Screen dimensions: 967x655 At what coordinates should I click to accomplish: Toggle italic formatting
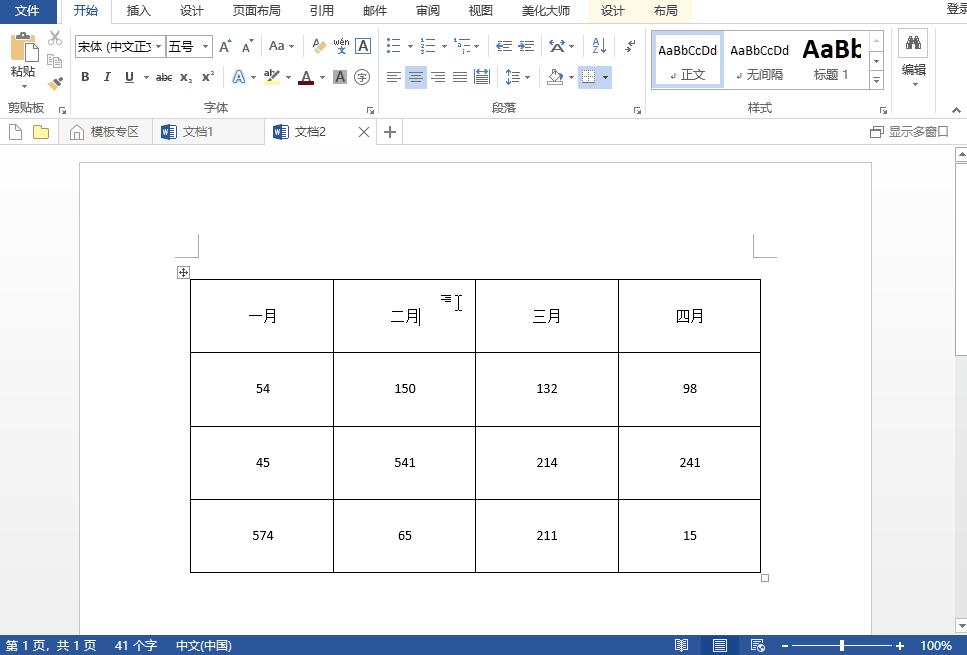click(x=107, y=77)
